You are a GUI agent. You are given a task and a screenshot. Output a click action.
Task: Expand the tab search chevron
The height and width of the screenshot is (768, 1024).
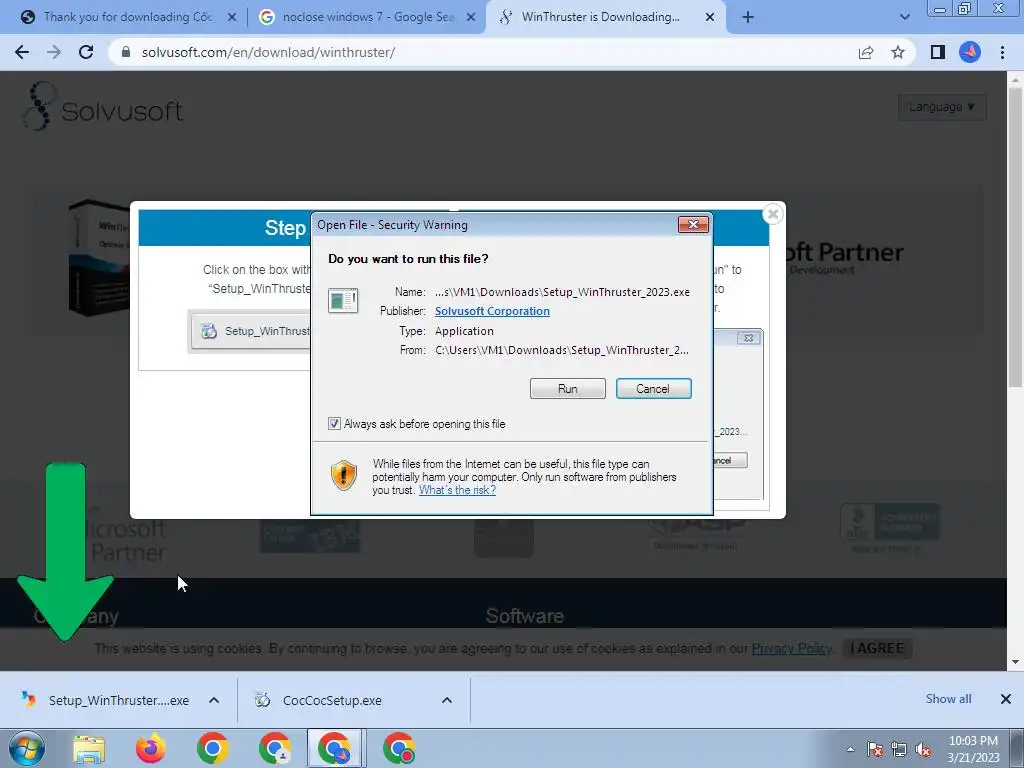tap(904, 18)
